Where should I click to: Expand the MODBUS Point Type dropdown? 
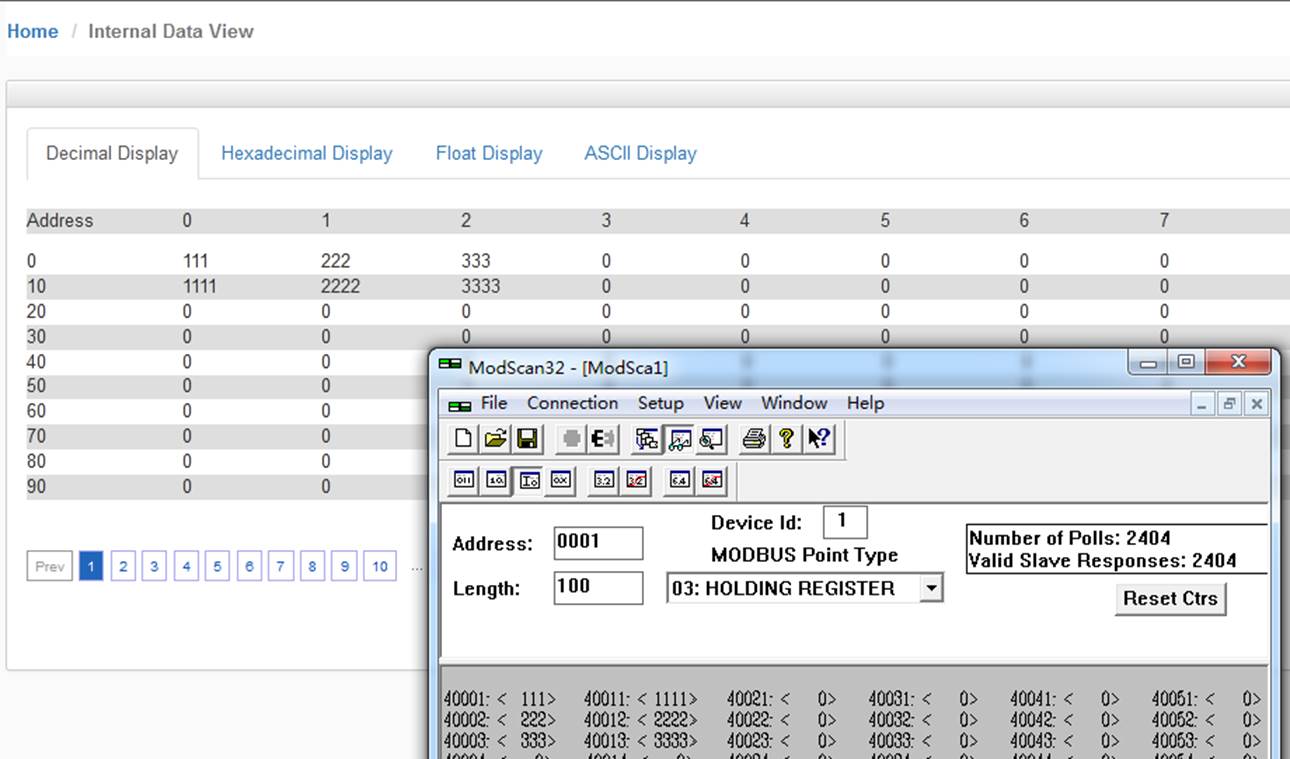click(x=931, y=588)
